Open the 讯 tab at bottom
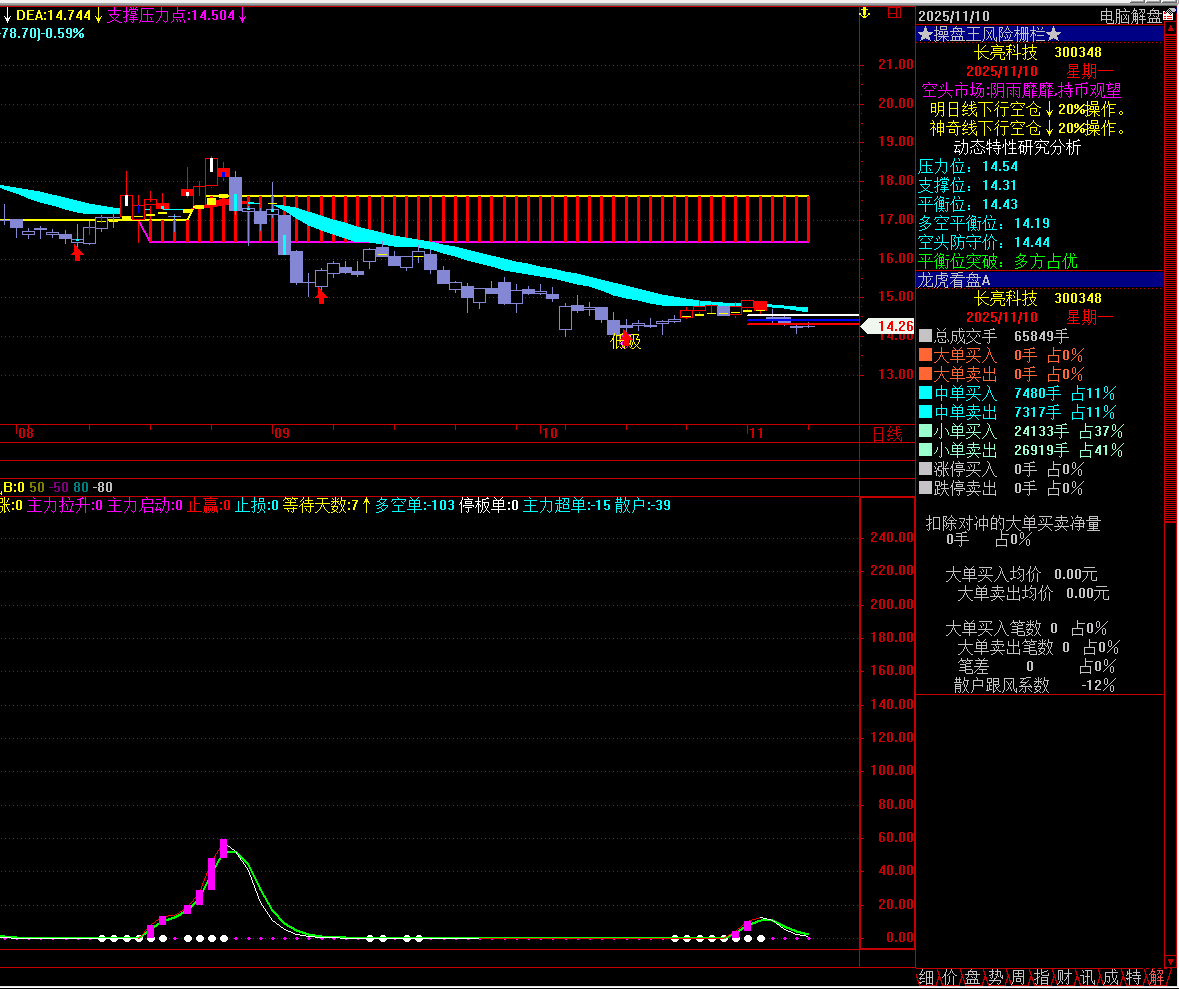This screenshot has height=989, width=1179. pos(1087,977)
